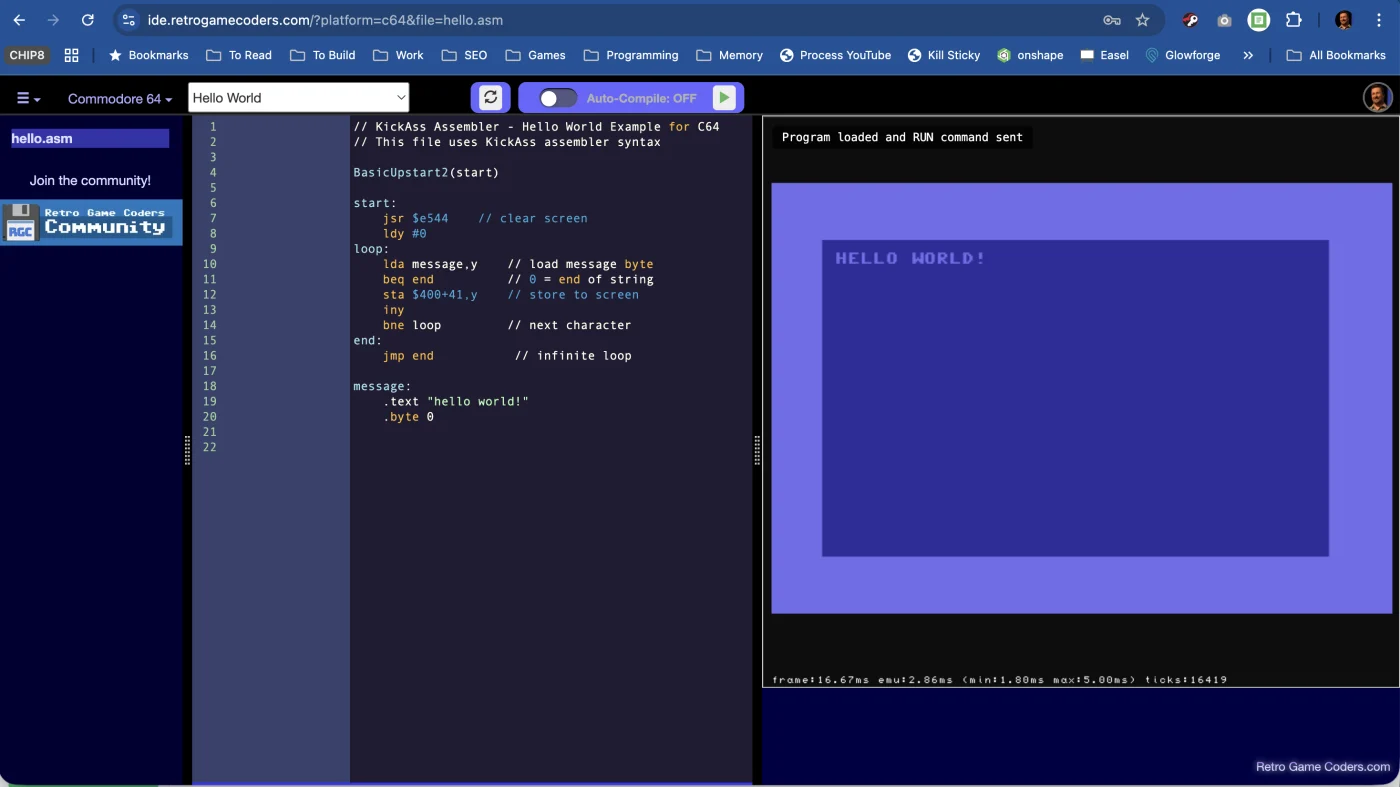Viewport: 1400px width, 787px height.
Task: Click the camera screenshot extension icon
Action: tap(1224, 20)
